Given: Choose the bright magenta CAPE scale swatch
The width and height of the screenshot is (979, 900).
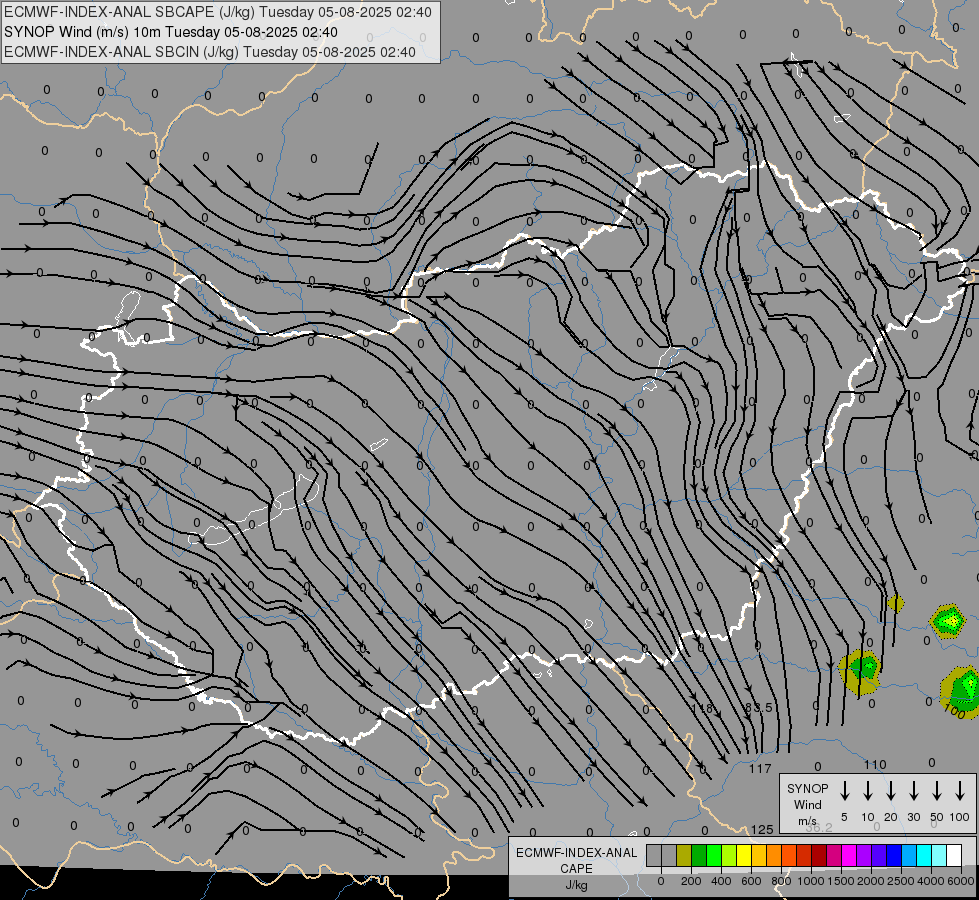Looking at the screenshot, I should click(849, 856).
